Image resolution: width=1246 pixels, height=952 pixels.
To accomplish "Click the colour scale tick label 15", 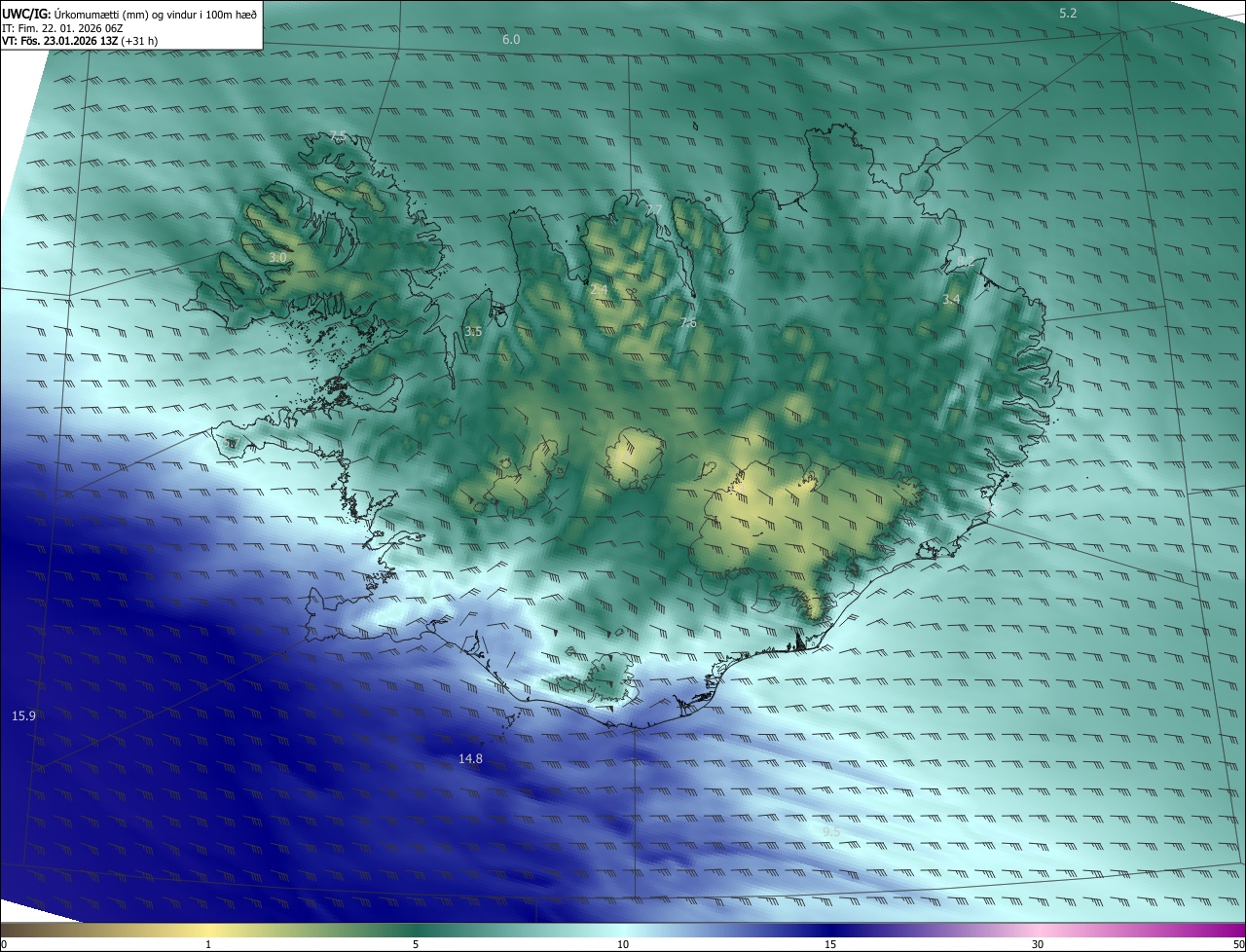I will [830, 944].
